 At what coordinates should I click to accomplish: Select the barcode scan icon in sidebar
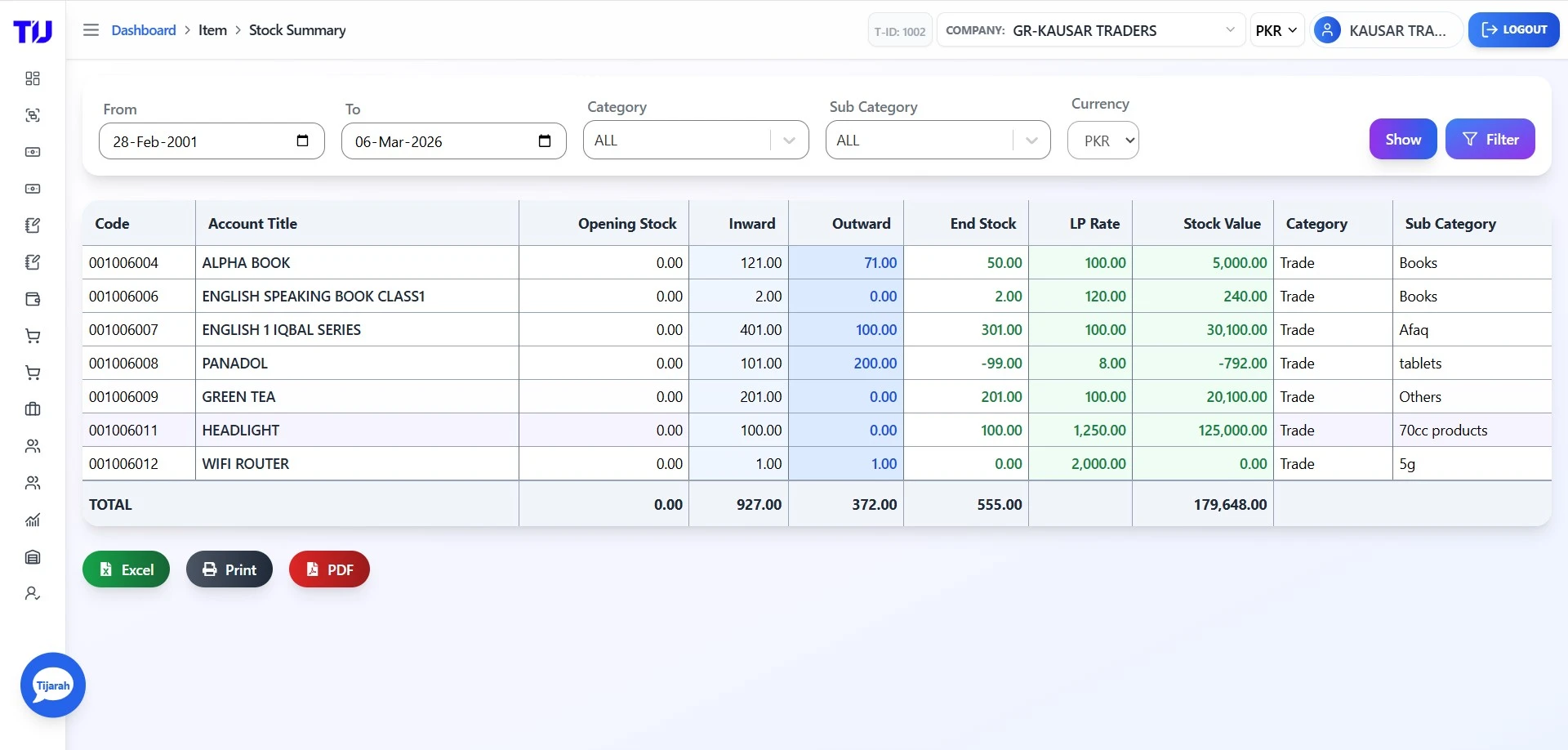[x=33, y=115]
